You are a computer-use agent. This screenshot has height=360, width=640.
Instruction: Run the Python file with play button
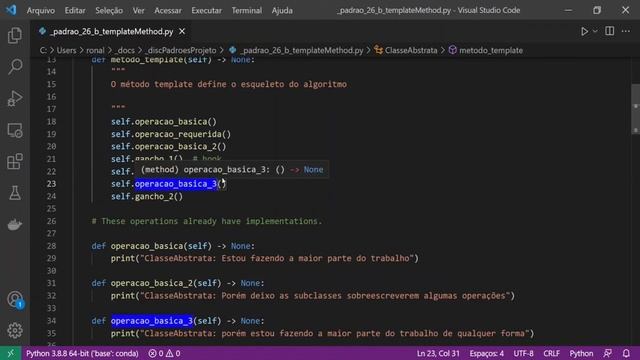pos(584,31)
